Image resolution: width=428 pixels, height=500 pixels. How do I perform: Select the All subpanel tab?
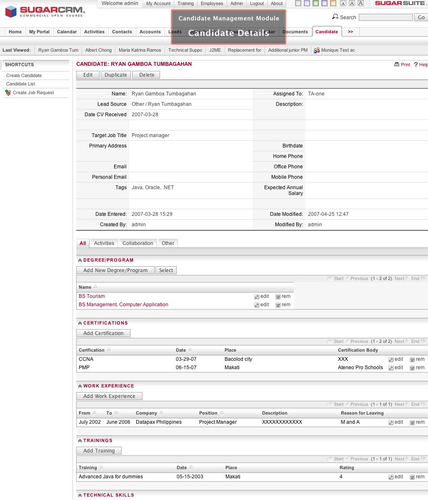pos(83,243)
